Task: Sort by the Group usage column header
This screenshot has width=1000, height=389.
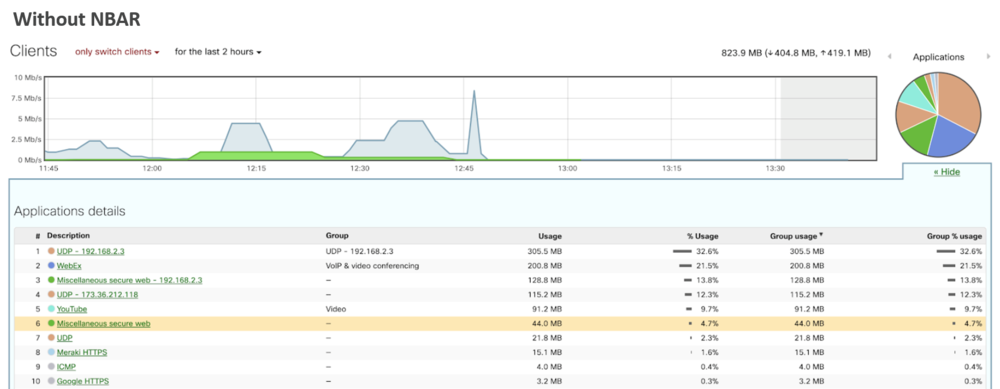Action: click(x=797, y=236)
